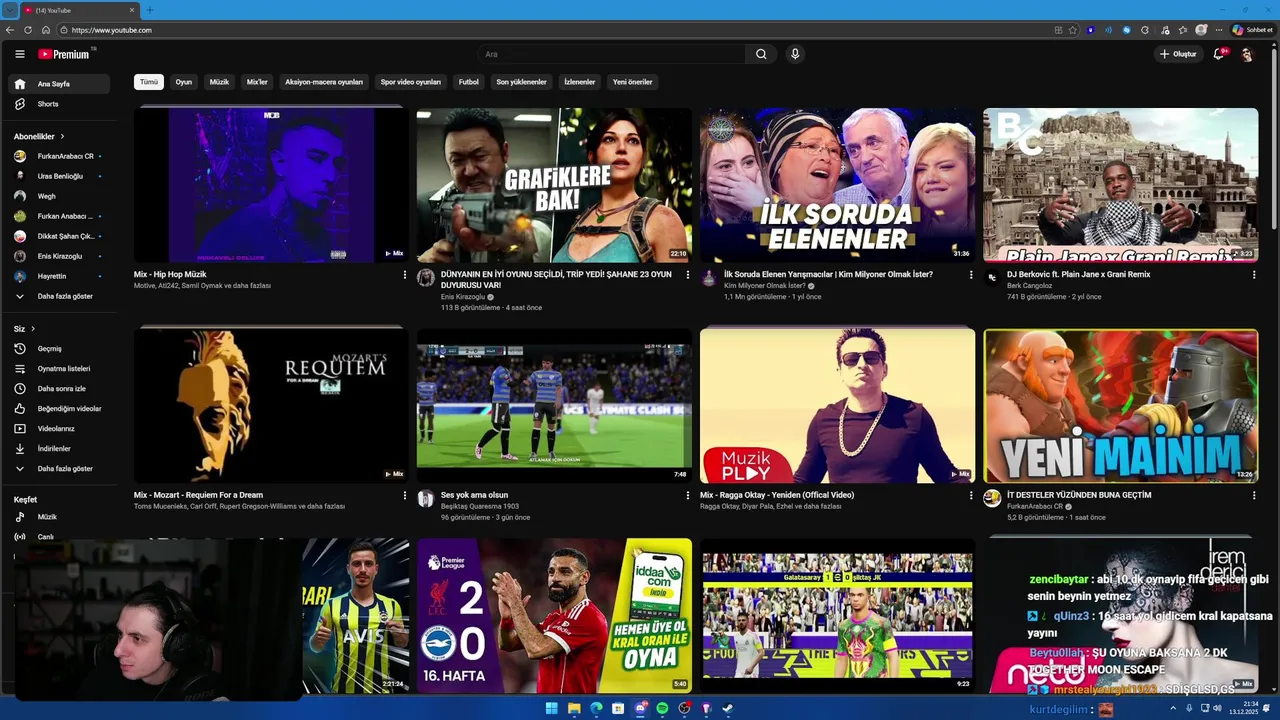Open more options for Ses yok ama olsun
The height and width of the screenshot is (720, 1280).
click(688, 495)
